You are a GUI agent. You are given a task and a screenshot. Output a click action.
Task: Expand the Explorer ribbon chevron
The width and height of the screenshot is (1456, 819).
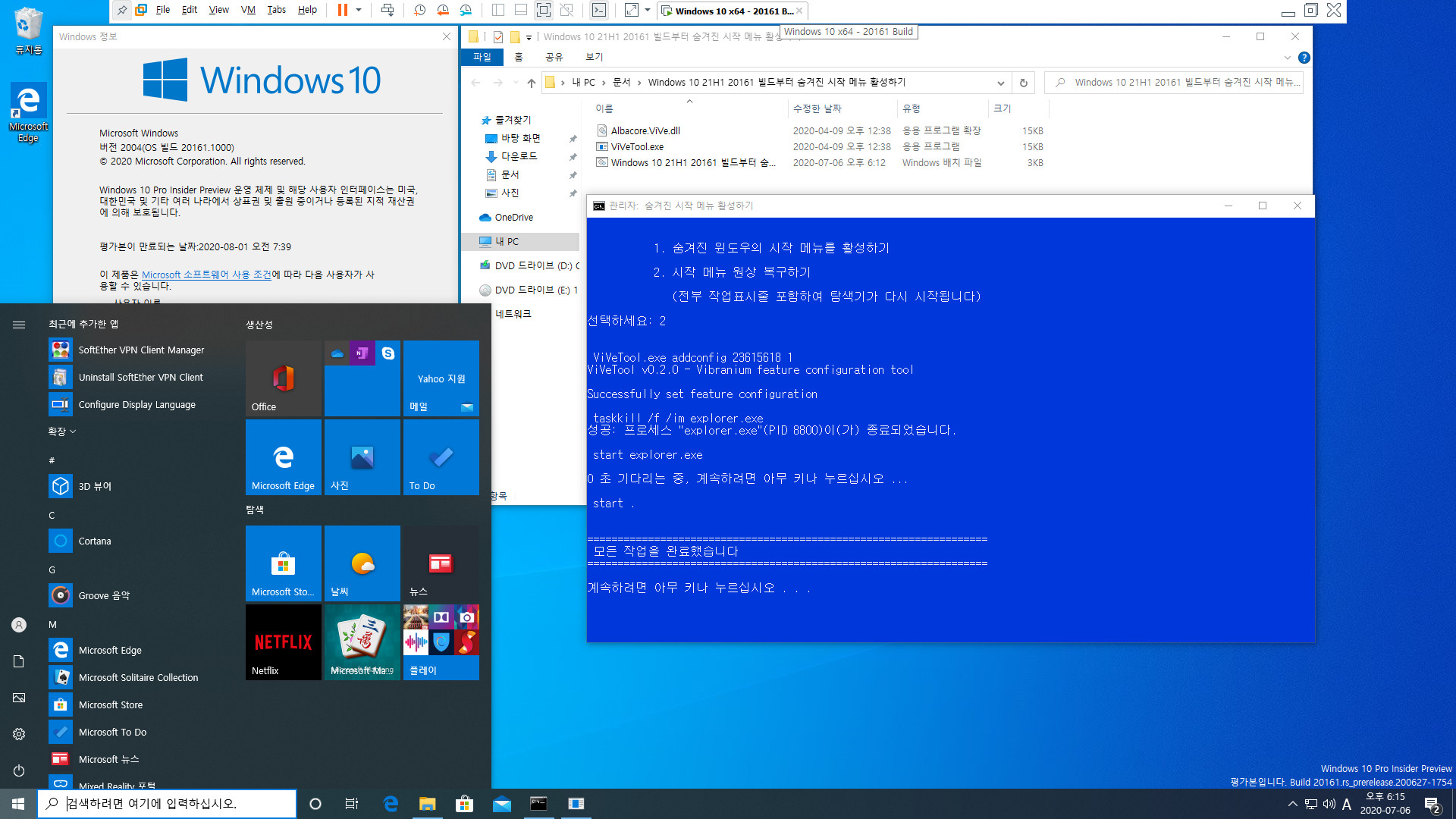click(1287, 58)
